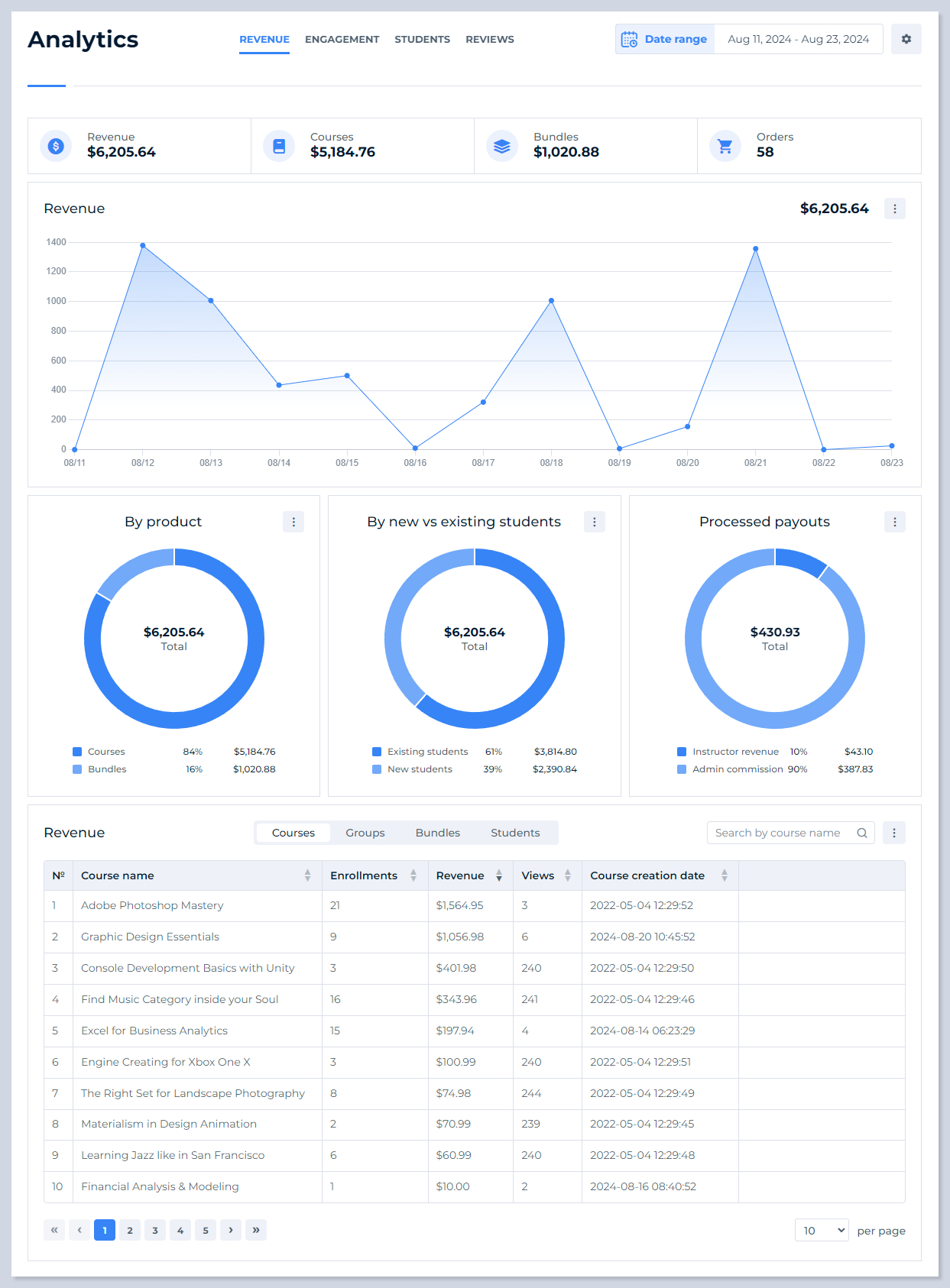This screenshot has height=1288, width=950.
Task: Open By product chart options menu
Action: click(293, 522)
